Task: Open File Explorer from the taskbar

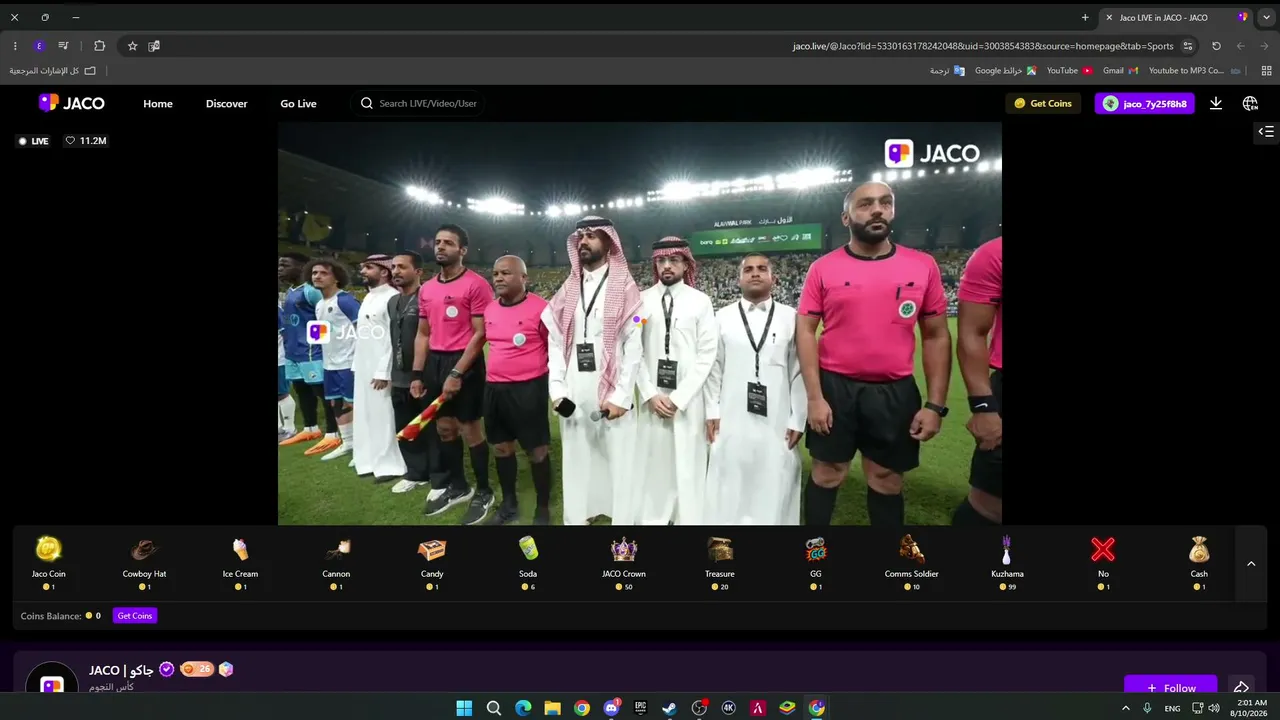Action: (x=552, y=708)
